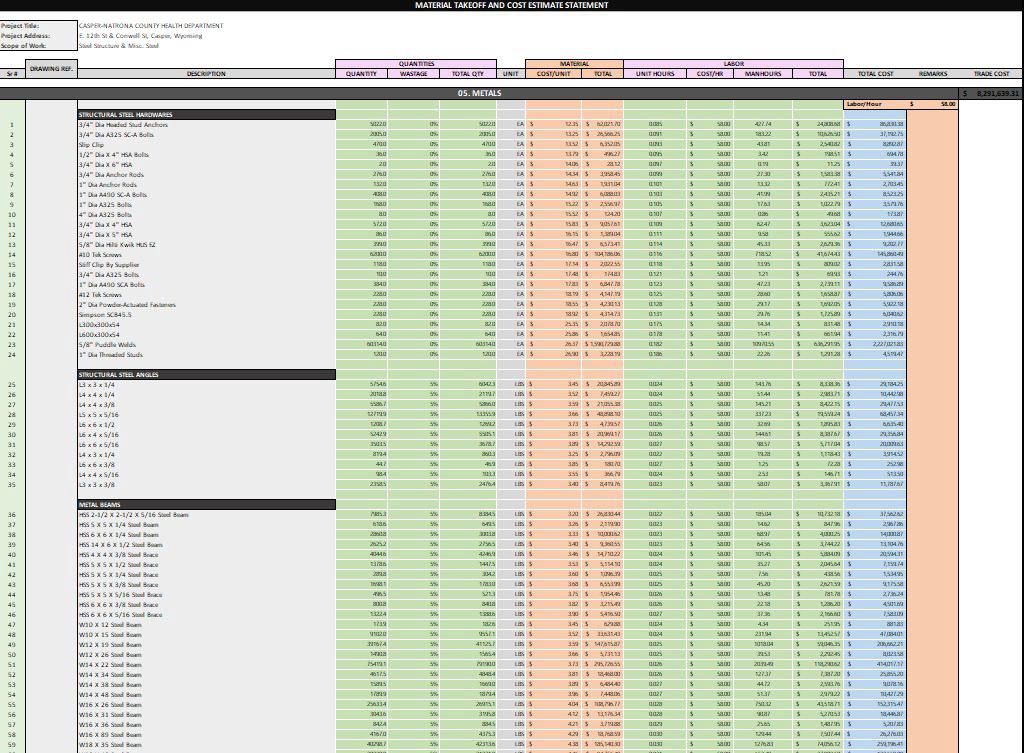Image resolution: width=1025 pixels, height=753 pixels.
Task: Select the WASTAGE column header cell
Action: pos(413,73)
